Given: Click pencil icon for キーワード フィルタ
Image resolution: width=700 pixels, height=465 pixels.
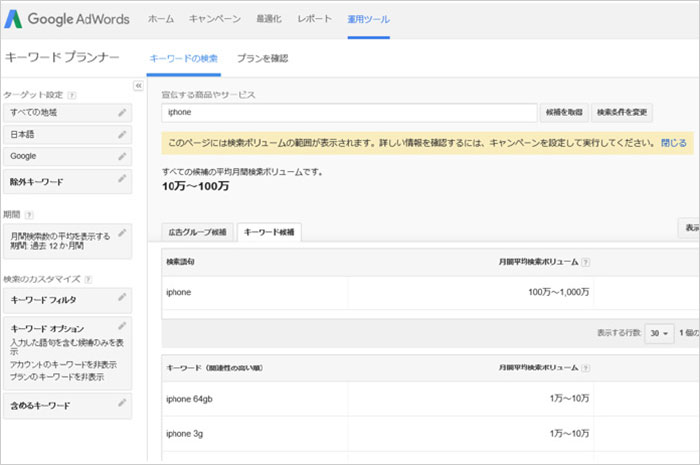Looking at the screenshot, I should point(121,297).
